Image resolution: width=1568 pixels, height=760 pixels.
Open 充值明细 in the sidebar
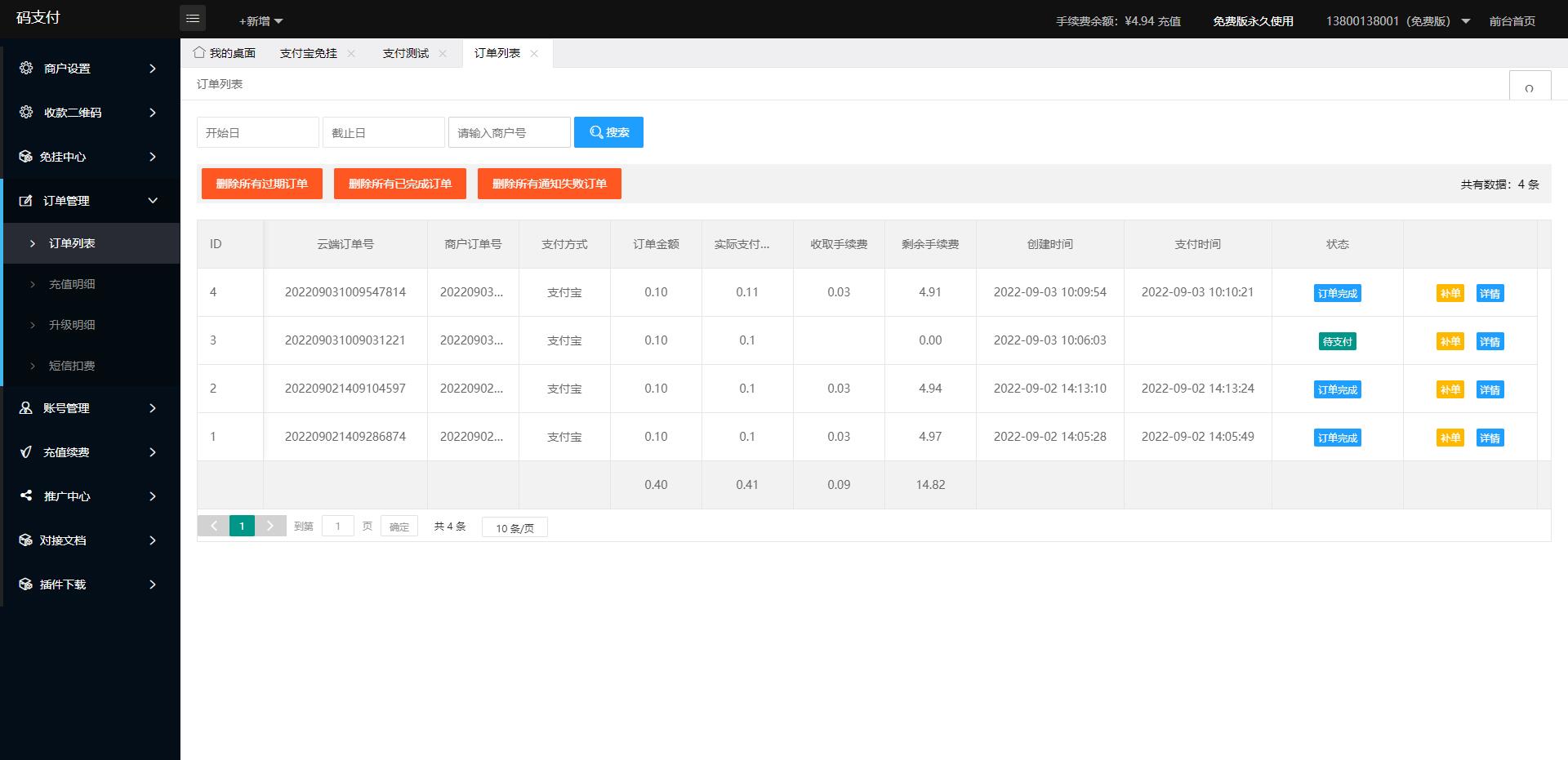click(72, 284)
